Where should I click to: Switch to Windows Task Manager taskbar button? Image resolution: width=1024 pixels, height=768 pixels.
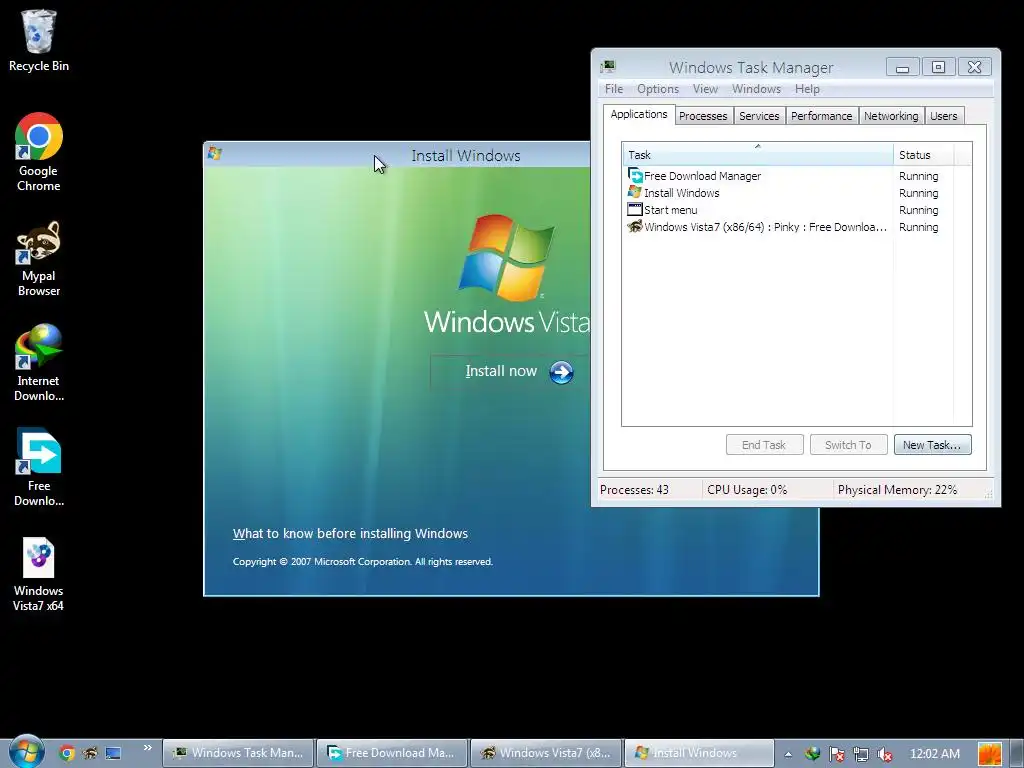[x=238, y=753]
